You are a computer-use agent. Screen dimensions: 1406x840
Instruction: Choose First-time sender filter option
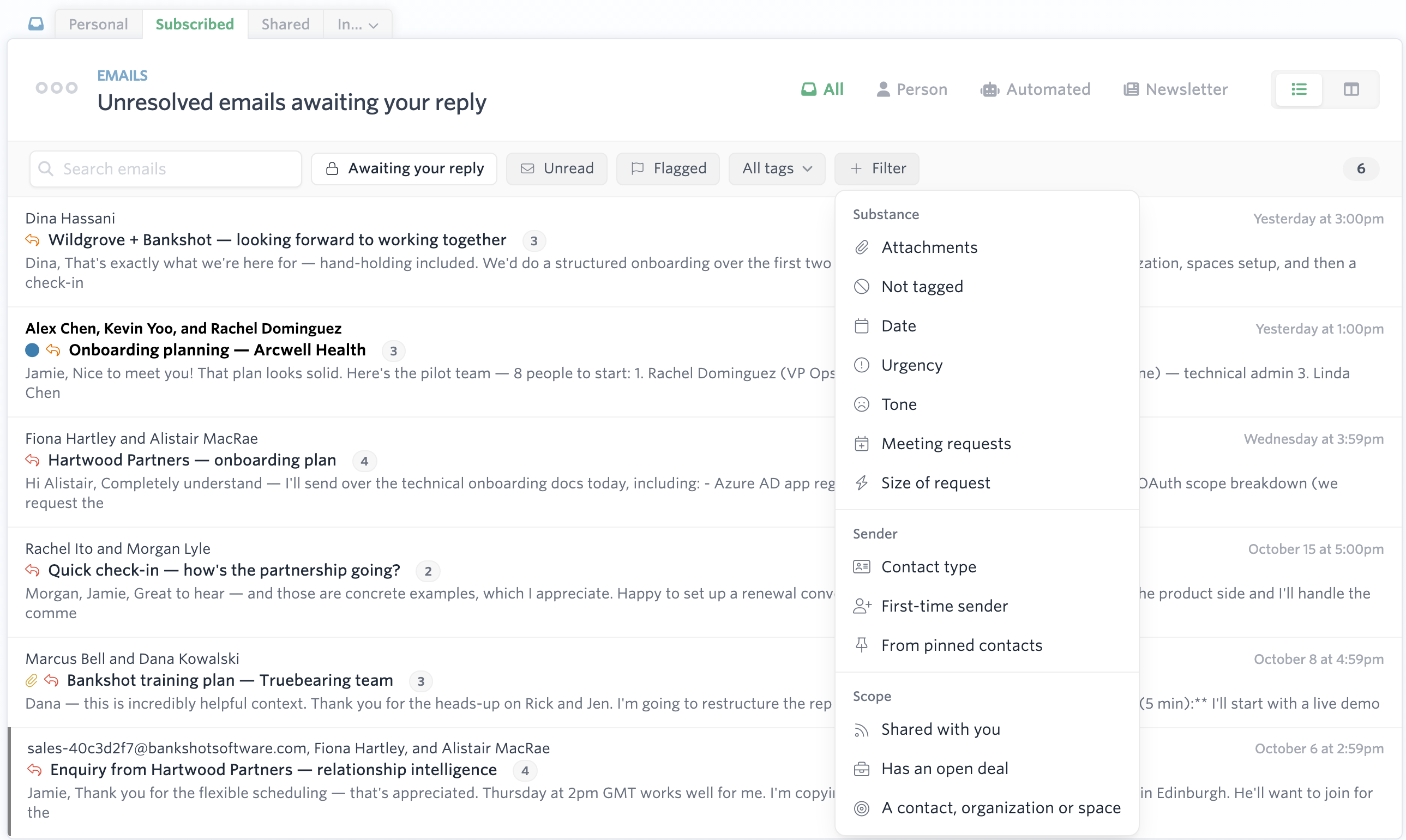coord(987,606)
